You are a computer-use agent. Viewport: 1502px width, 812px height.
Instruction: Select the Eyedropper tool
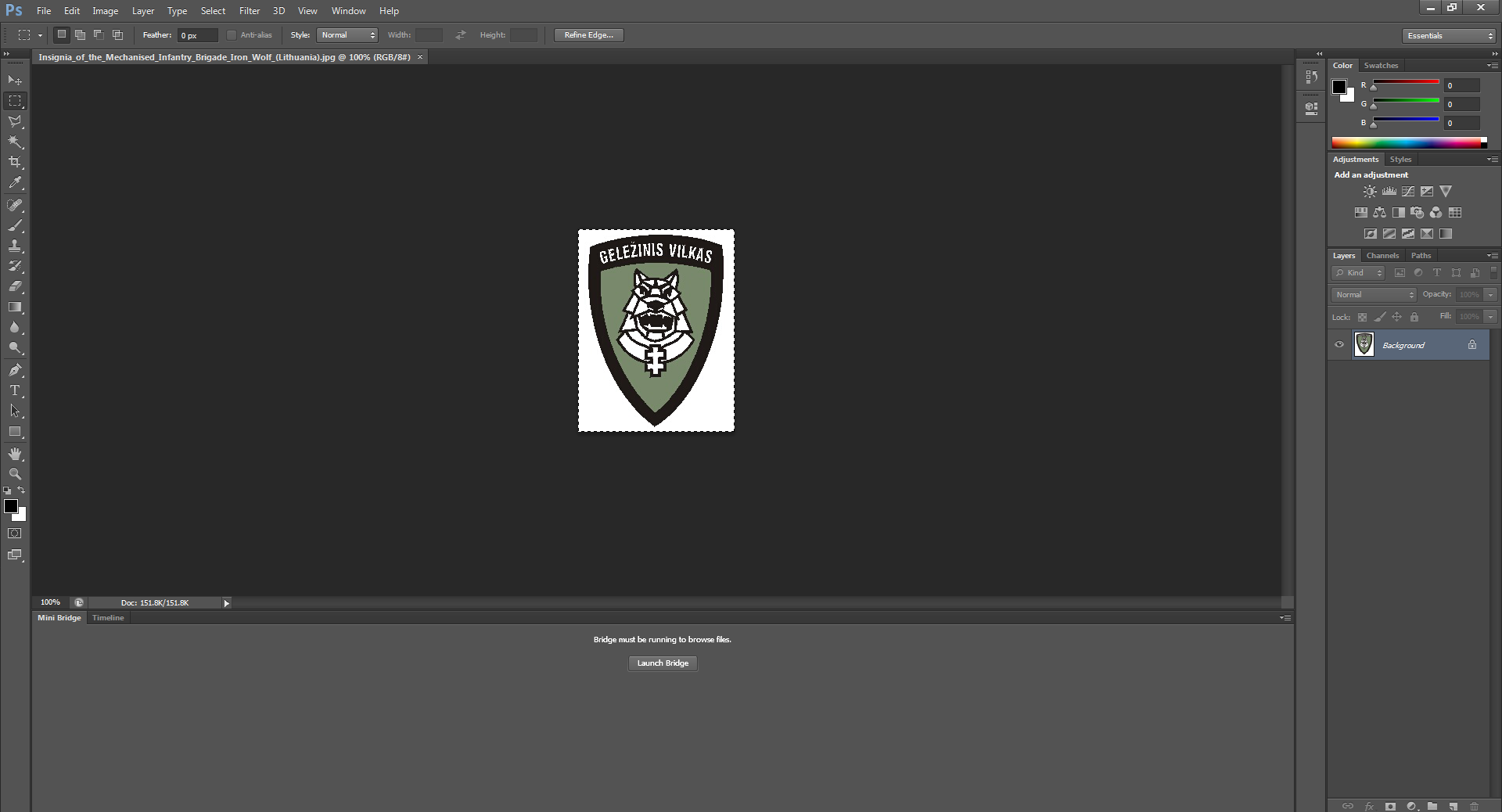[x=15, y=183]
